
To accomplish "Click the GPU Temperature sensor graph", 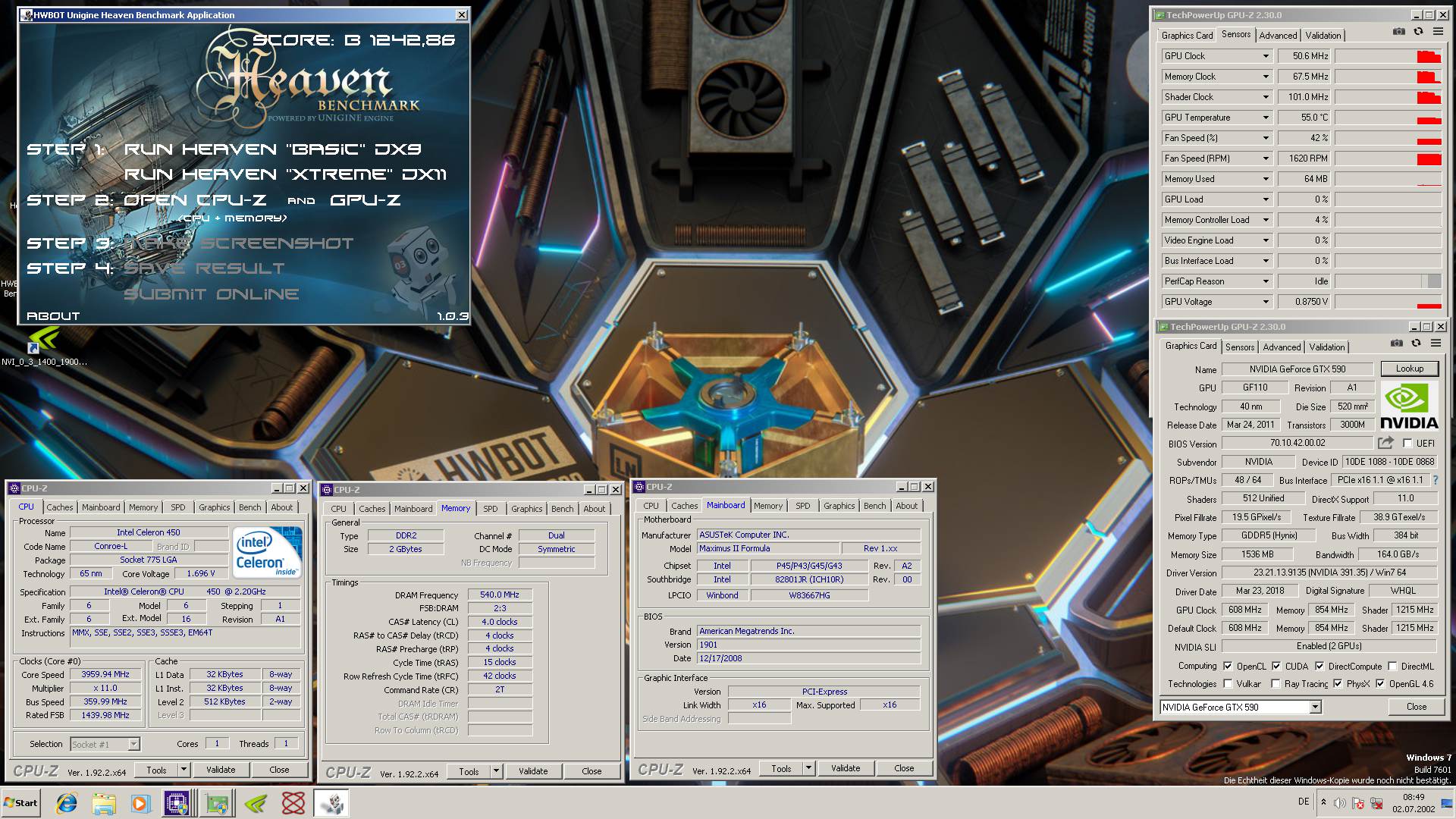I will coord(1388,118).
